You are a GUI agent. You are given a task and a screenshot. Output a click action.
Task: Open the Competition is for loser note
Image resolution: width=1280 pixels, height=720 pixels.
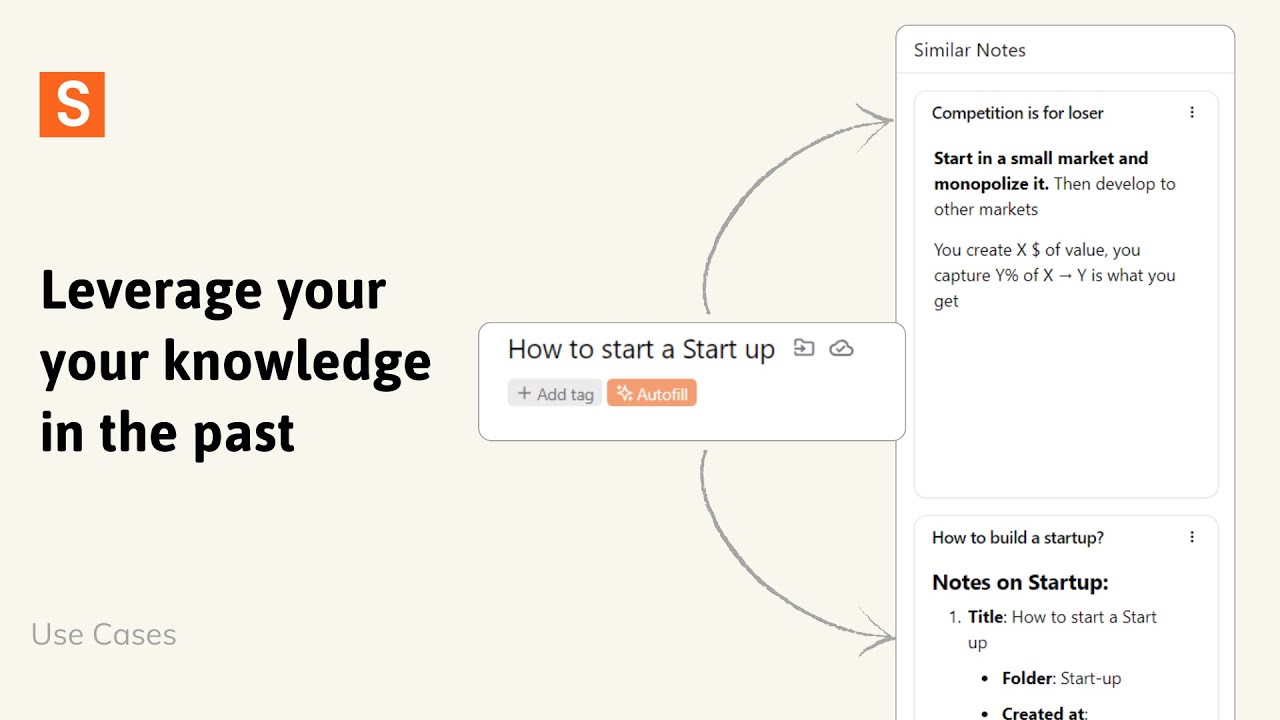pos(1017,113)
